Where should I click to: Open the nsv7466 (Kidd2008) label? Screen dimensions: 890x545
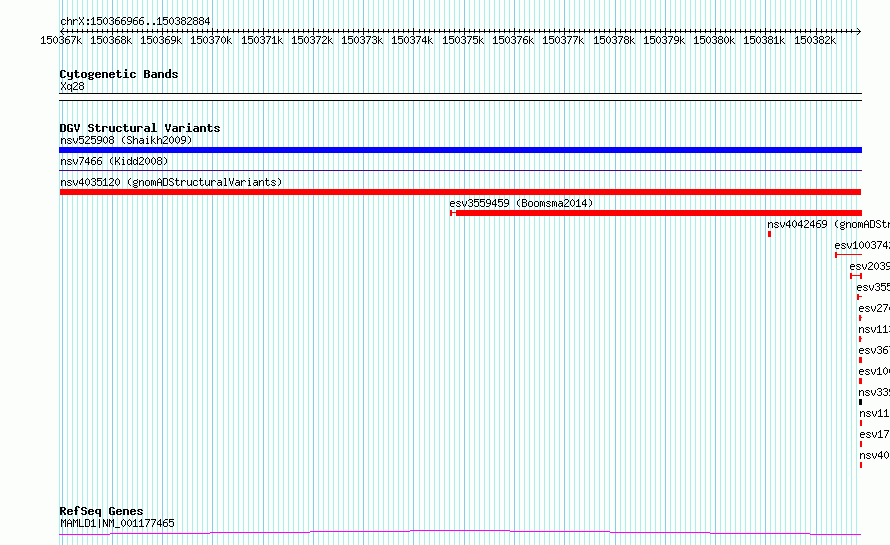(x=114, y=161)
